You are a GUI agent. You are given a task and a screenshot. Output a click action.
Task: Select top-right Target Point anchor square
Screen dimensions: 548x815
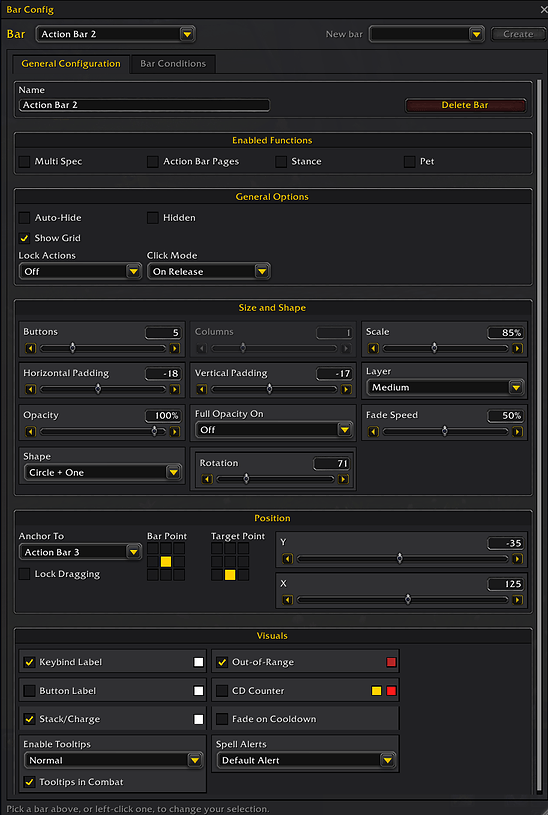(x=243, y=548)
